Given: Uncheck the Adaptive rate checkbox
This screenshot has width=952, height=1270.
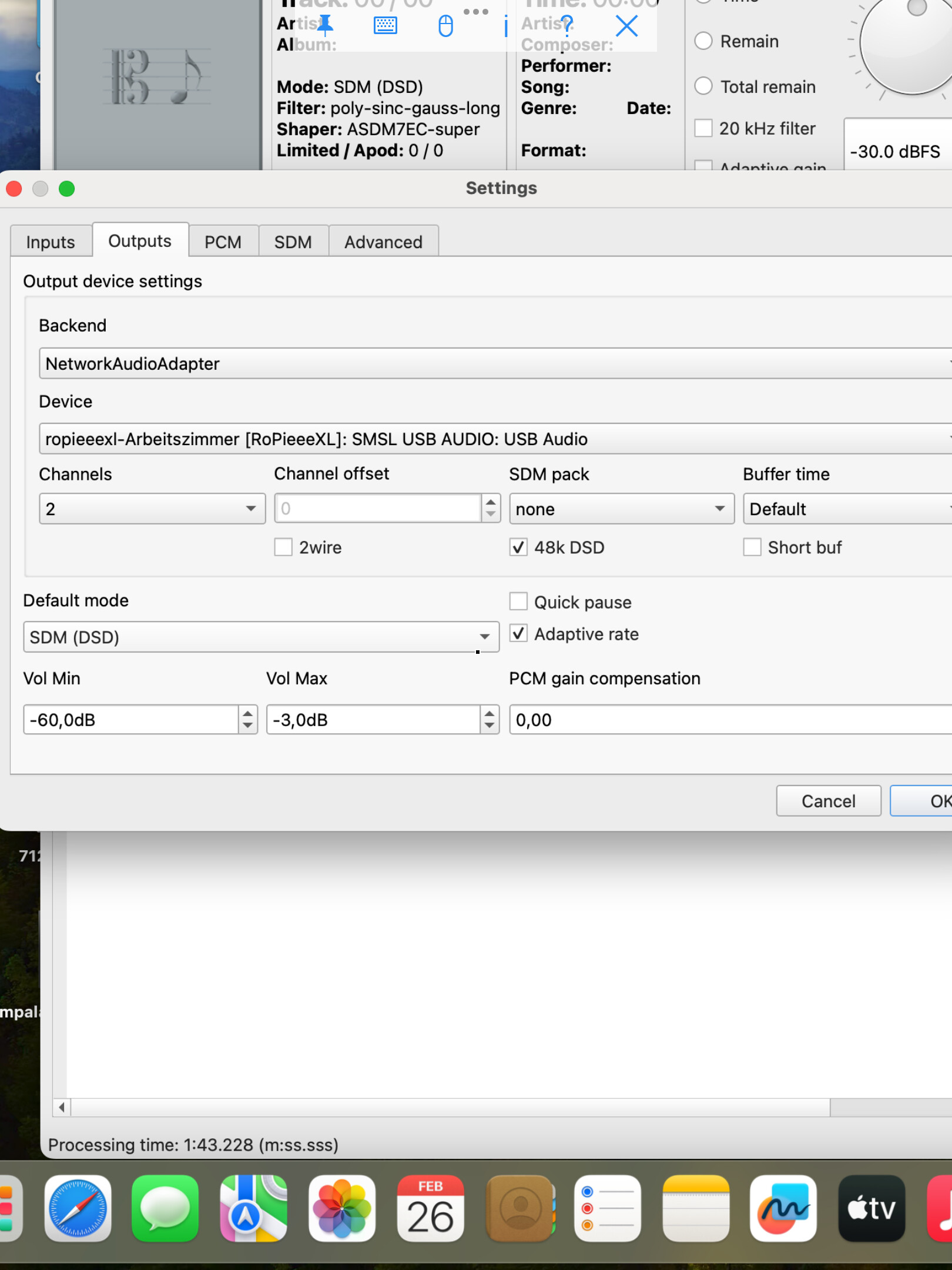Looking at the screenshot, I should [518, 634].
